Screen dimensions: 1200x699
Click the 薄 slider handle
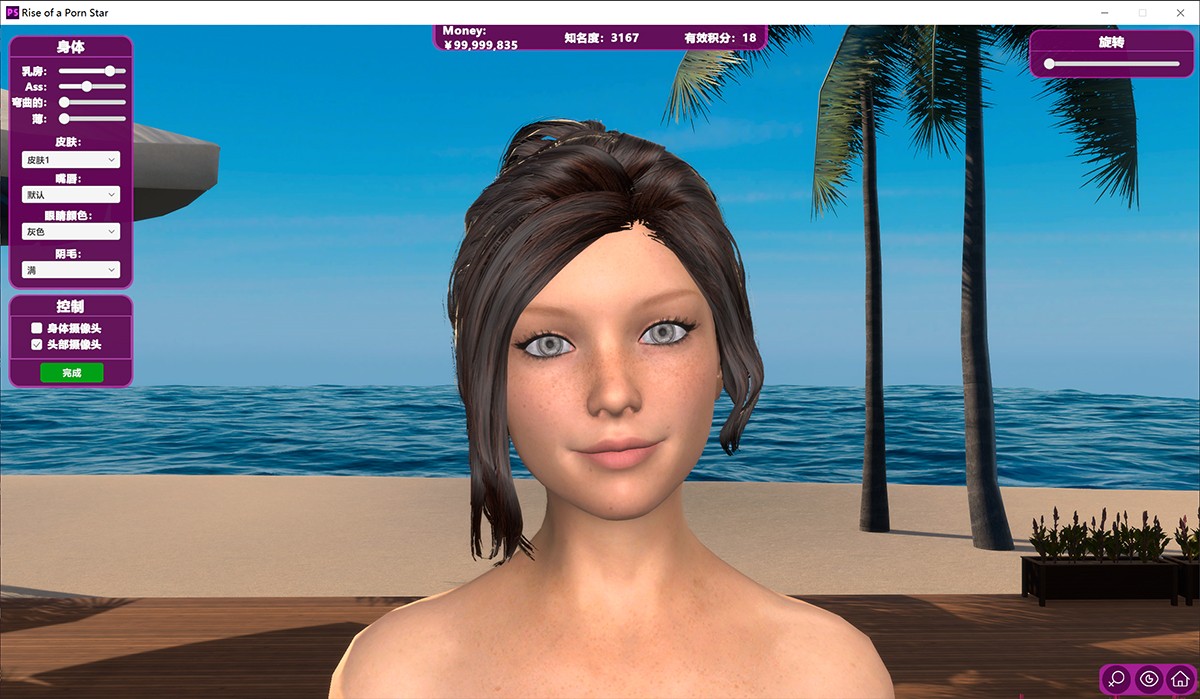pyautogui.click(x=65, y=118)
